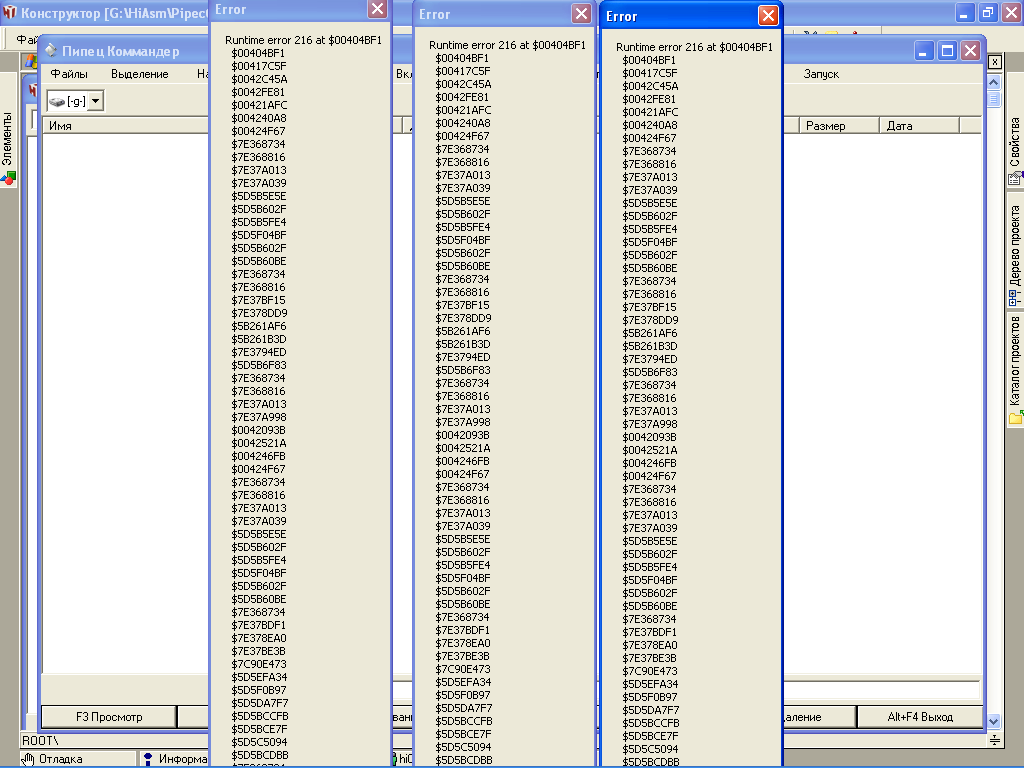
Task: Maximize the Пипец Коммандер window
Action: (947, 51)
